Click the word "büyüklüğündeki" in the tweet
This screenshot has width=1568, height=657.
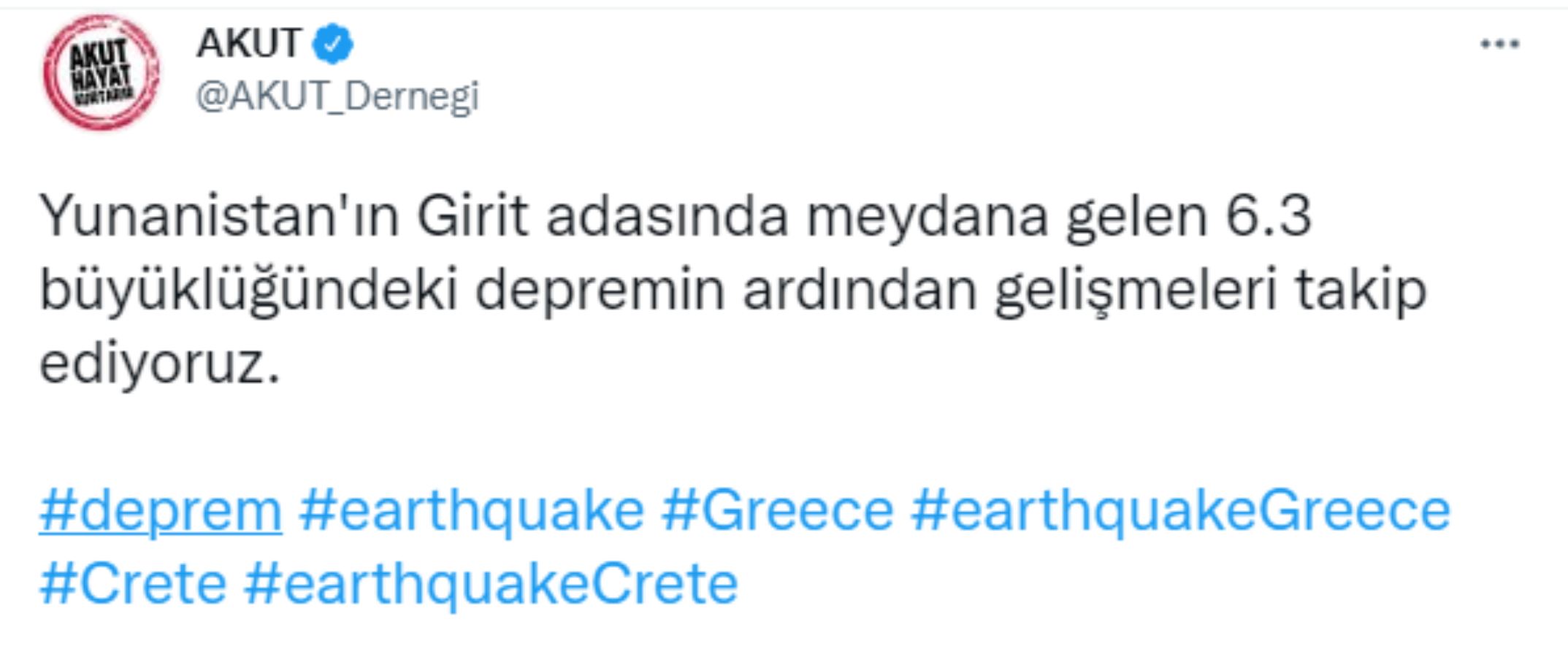pos(248,291)
